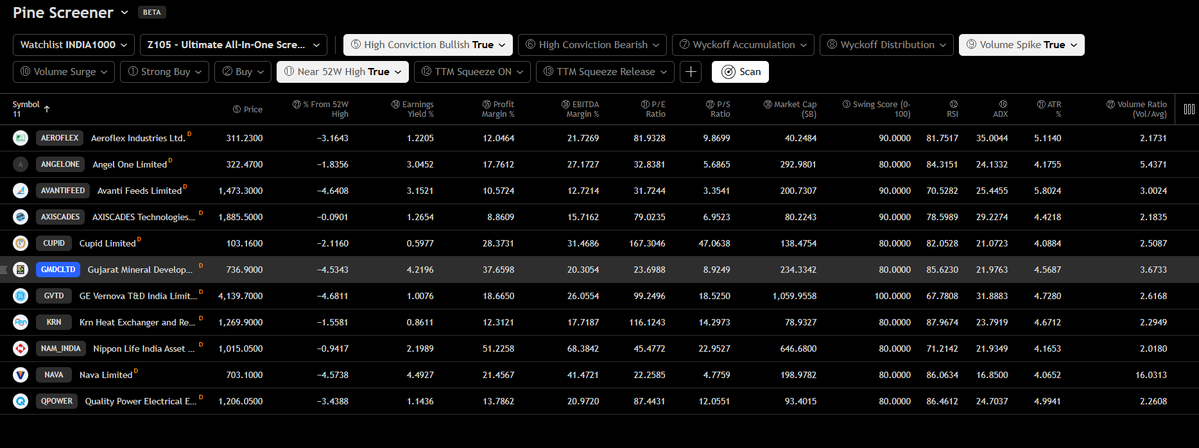
Task: Click the Nava Limited logo icon
Action: (x=21, y=375)
